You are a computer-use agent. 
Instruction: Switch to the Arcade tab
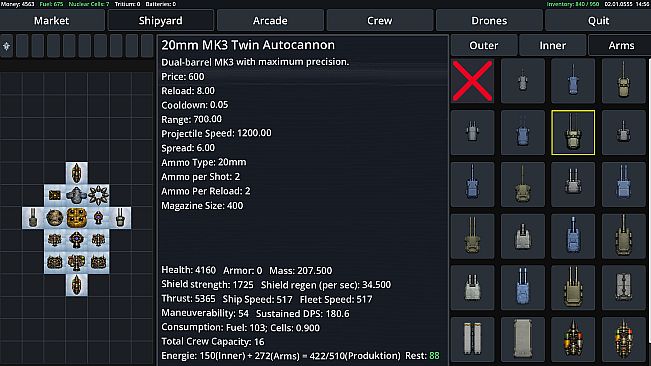270,20
